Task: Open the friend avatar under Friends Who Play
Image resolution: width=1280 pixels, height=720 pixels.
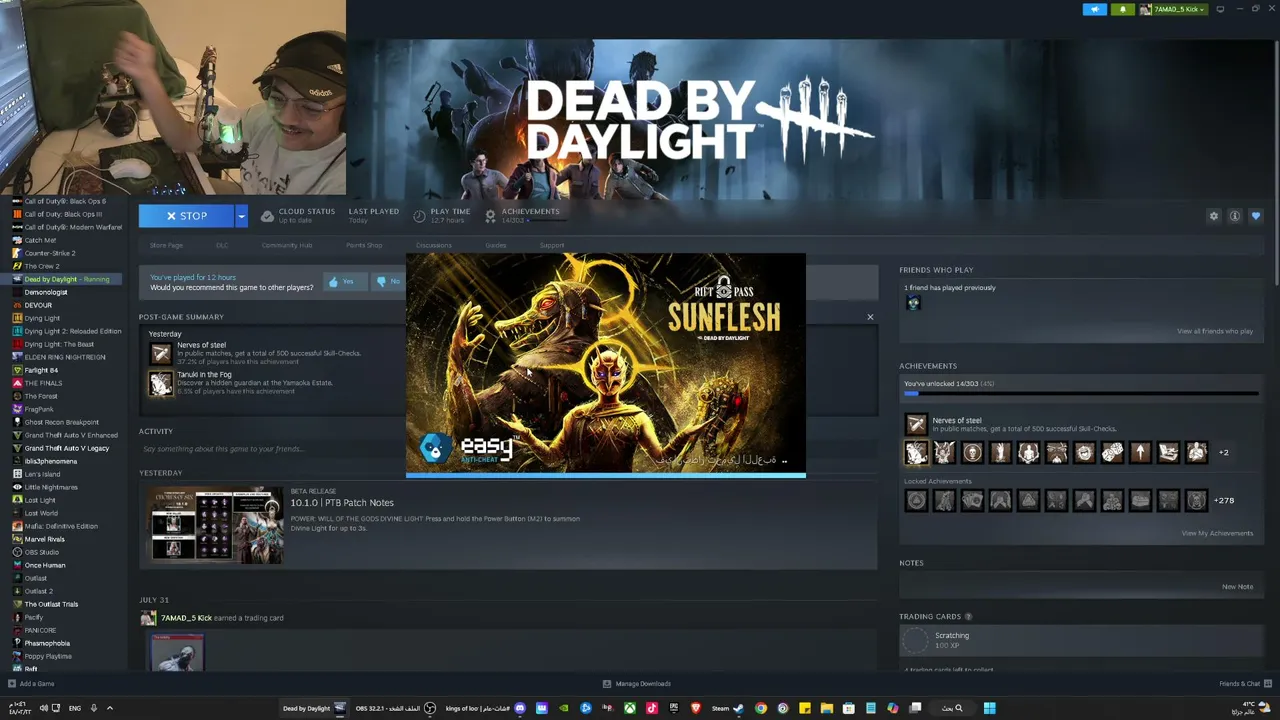Action: (913, 303)
